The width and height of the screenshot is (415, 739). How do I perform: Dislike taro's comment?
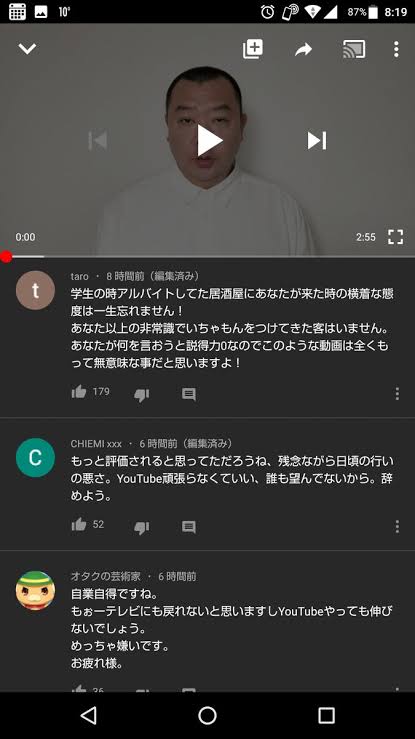click(141, 394)
